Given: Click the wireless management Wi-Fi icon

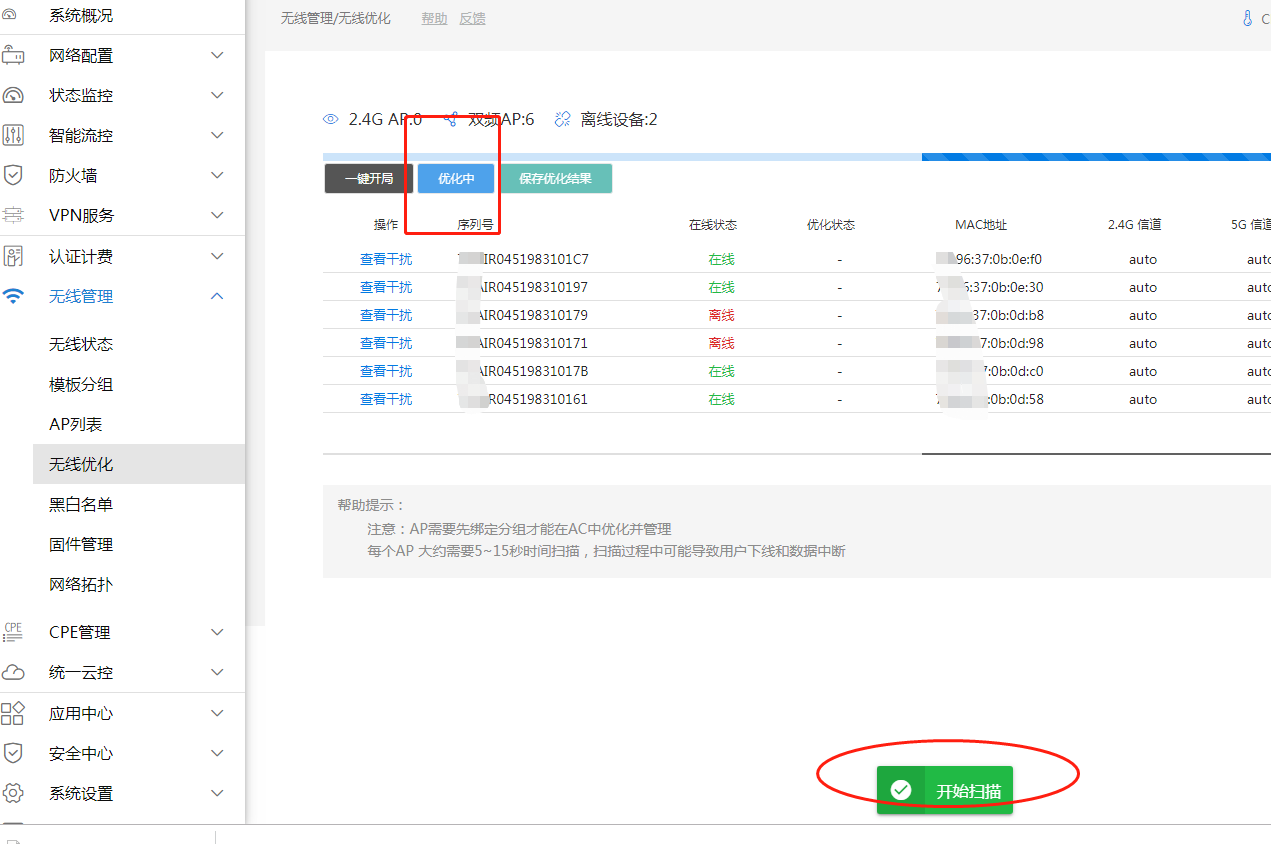Looking at the screenshot, I should [13, 296].
